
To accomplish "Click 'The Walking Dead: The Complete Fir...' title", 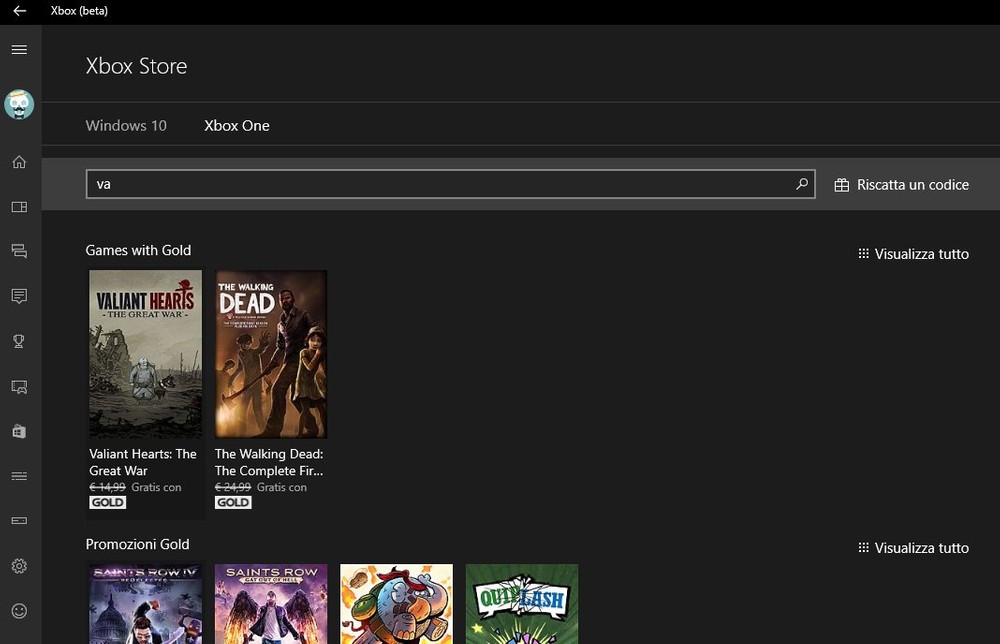I will pos(269,462).
